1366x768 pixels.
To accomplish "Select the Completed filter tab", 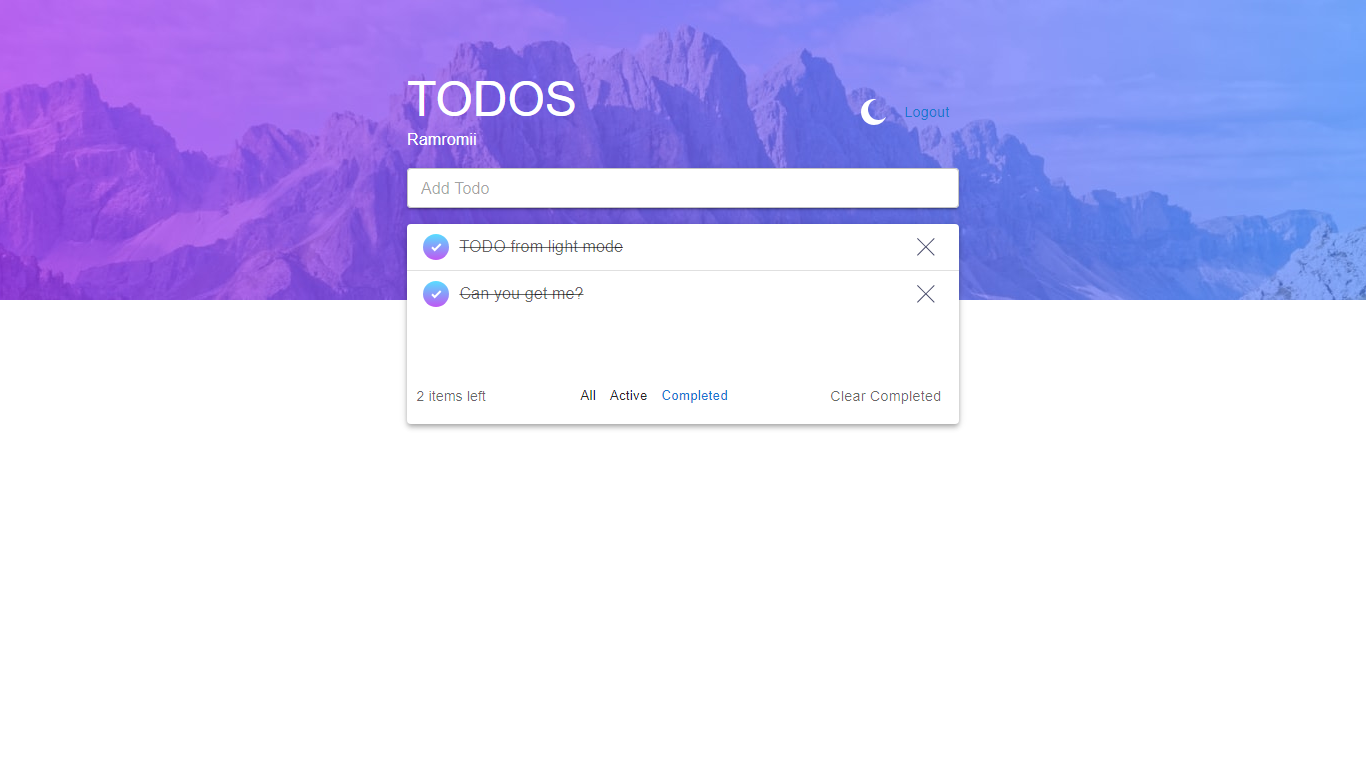I will pyautogui.click(x=695, y=396).
